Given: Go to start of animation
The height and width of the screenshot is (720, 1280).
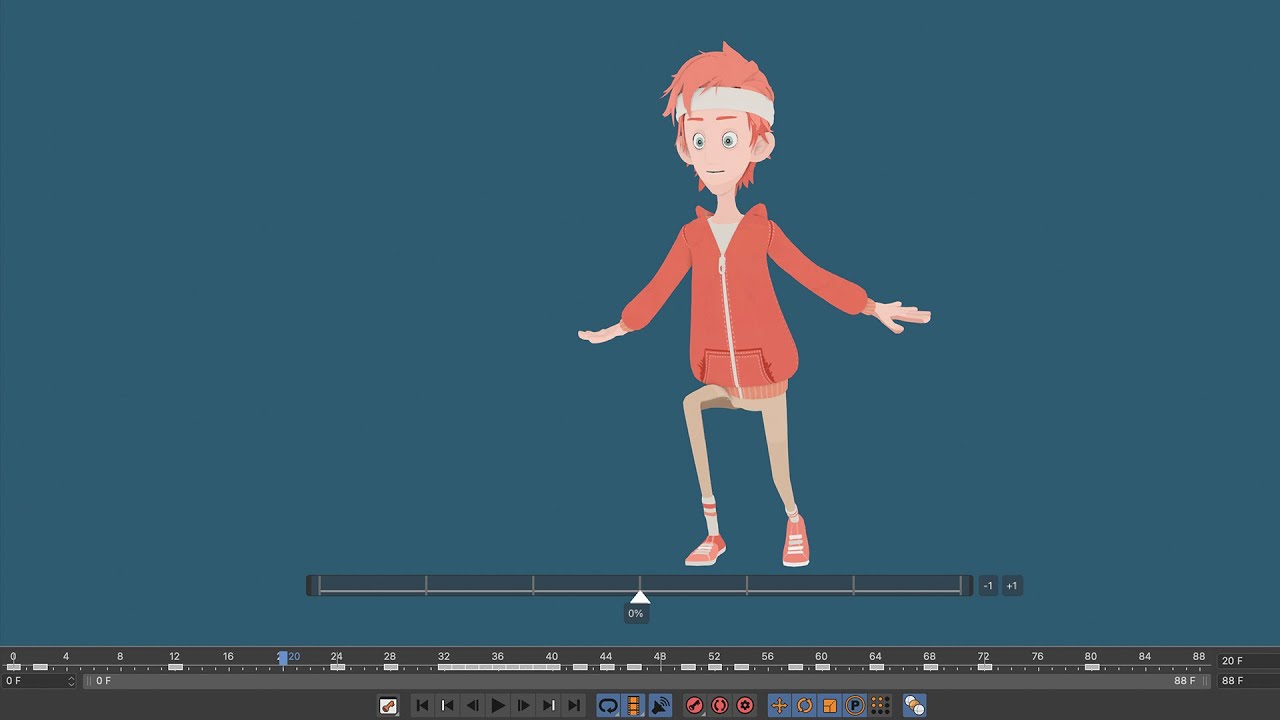Looking at the screenshot, I should tap(422, 706).
